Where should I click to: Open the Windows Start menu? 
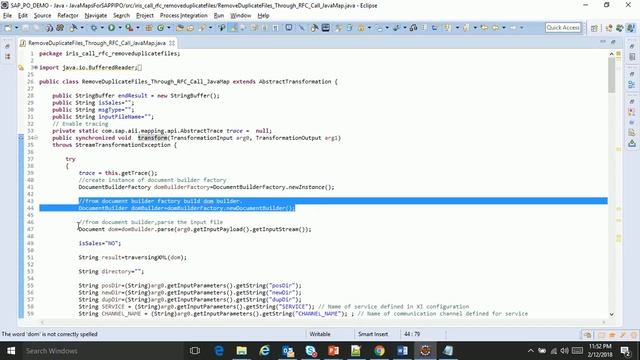coord(11,351)
